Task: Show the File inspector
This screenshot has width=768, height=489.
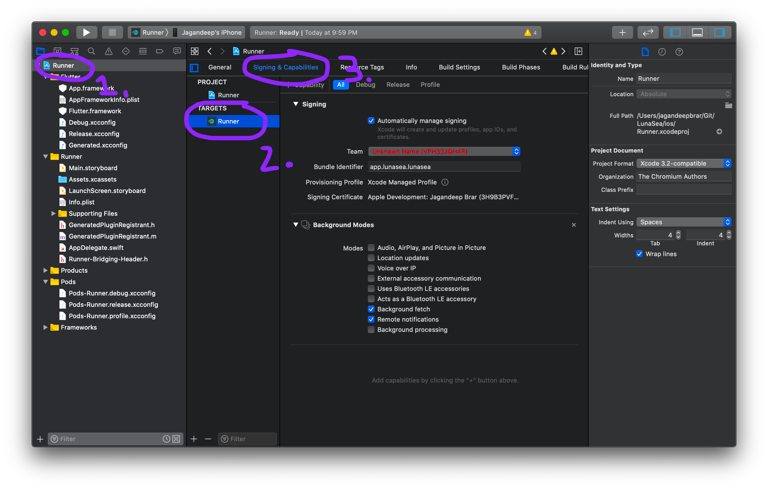Action: click(x=645, y=51)
